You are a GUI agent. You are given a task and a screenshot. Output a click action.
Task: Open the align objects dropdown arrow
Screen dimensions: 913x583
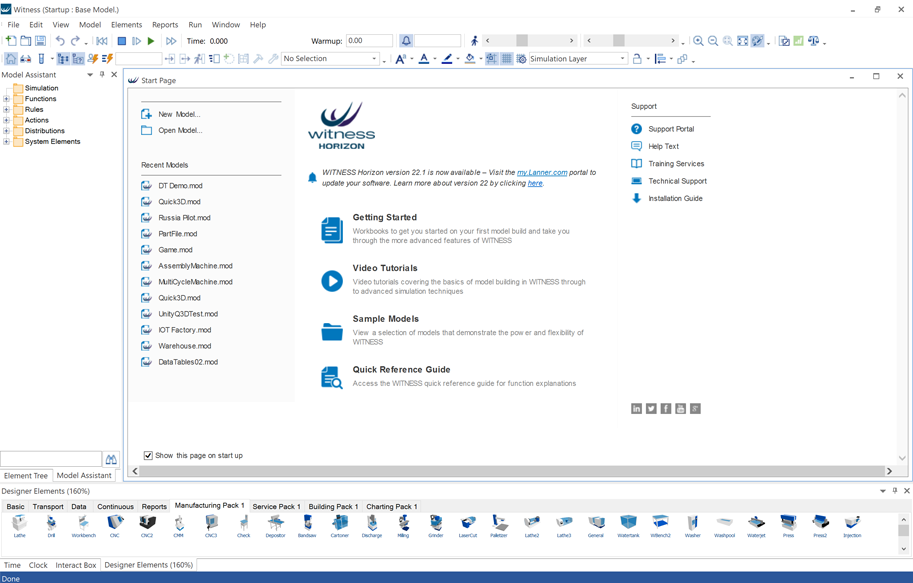click(x=671, y=59)
